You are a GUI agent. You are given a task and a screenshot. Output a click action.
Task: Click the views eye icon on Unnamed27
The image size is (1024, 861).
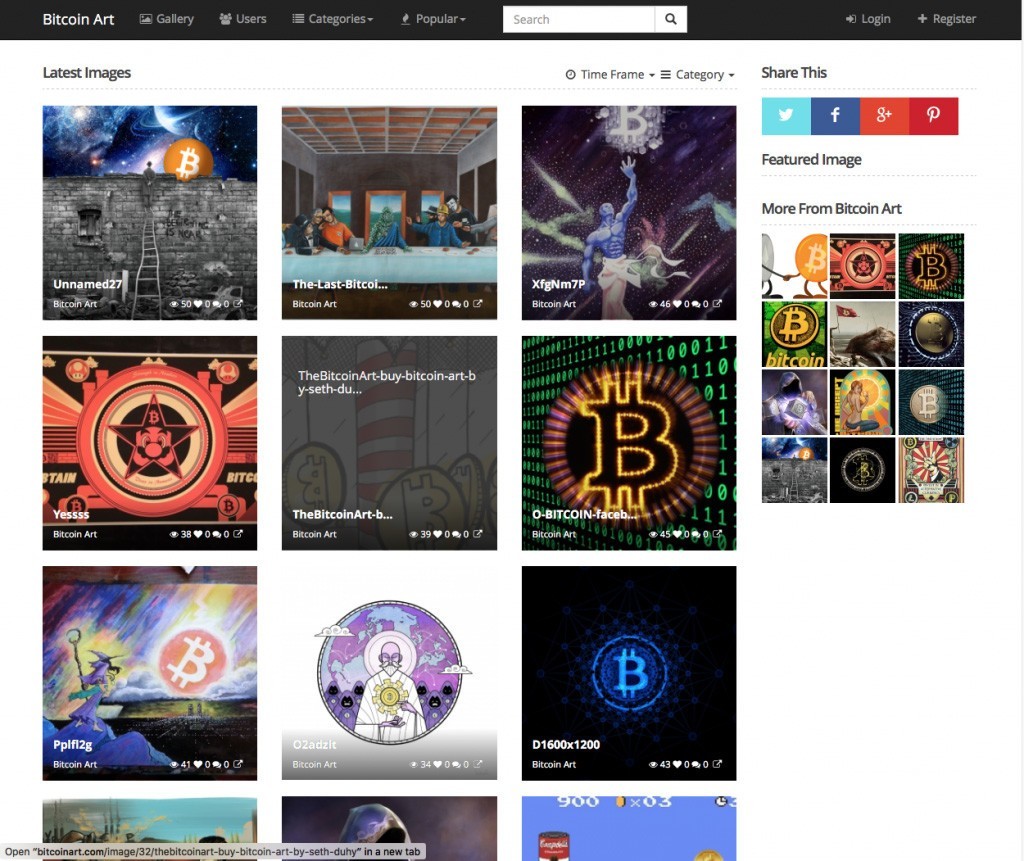(174, 304)
